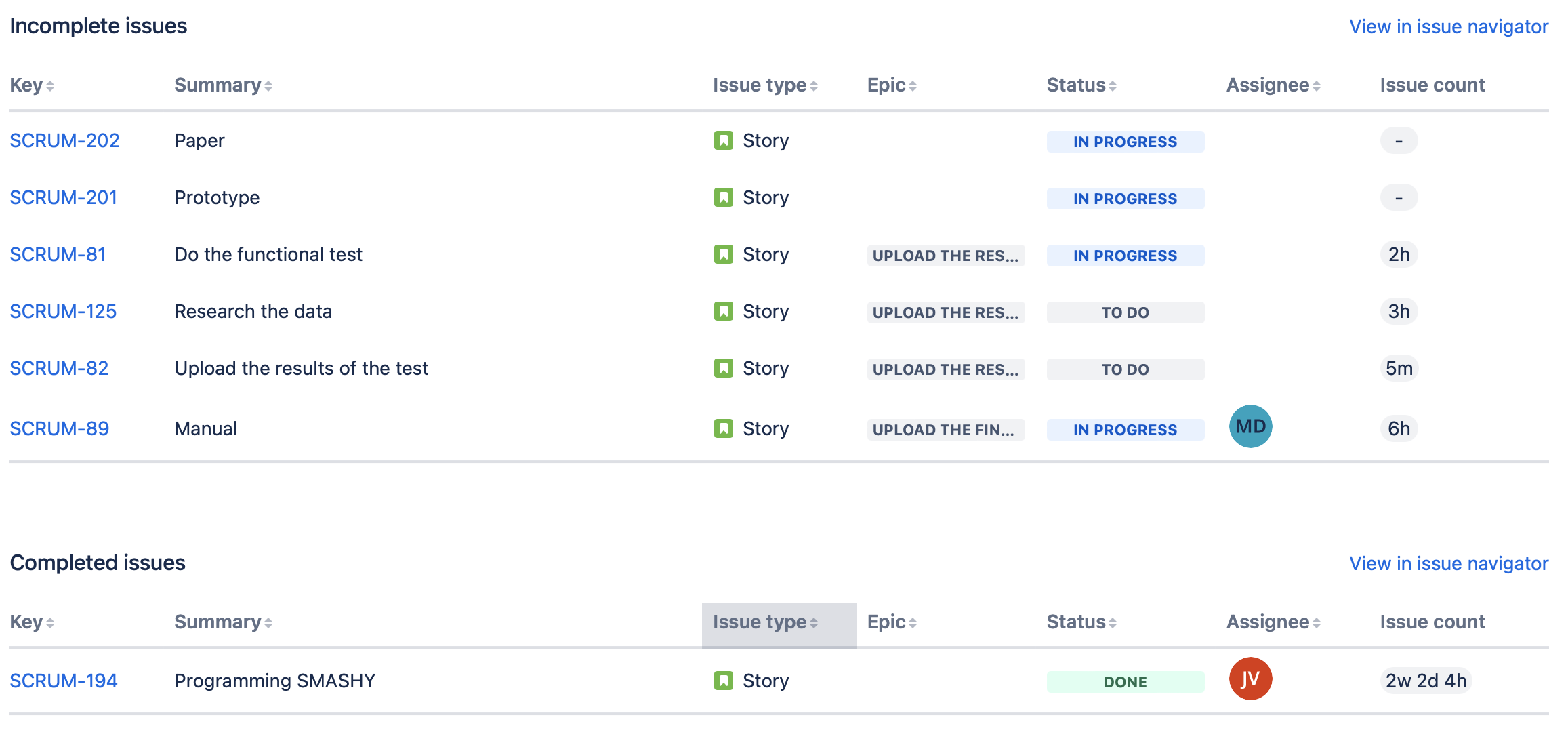Click the Story icon in the SCRUM-194 row
Screen dimensions: 1568x747
coord(723,680)
